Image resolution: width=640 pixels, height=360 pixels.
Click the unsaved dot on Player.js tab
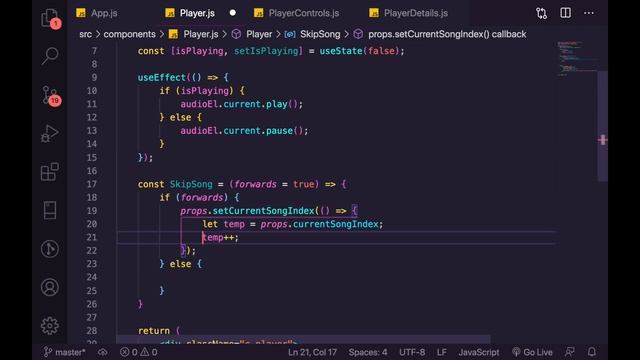(233, 13)
